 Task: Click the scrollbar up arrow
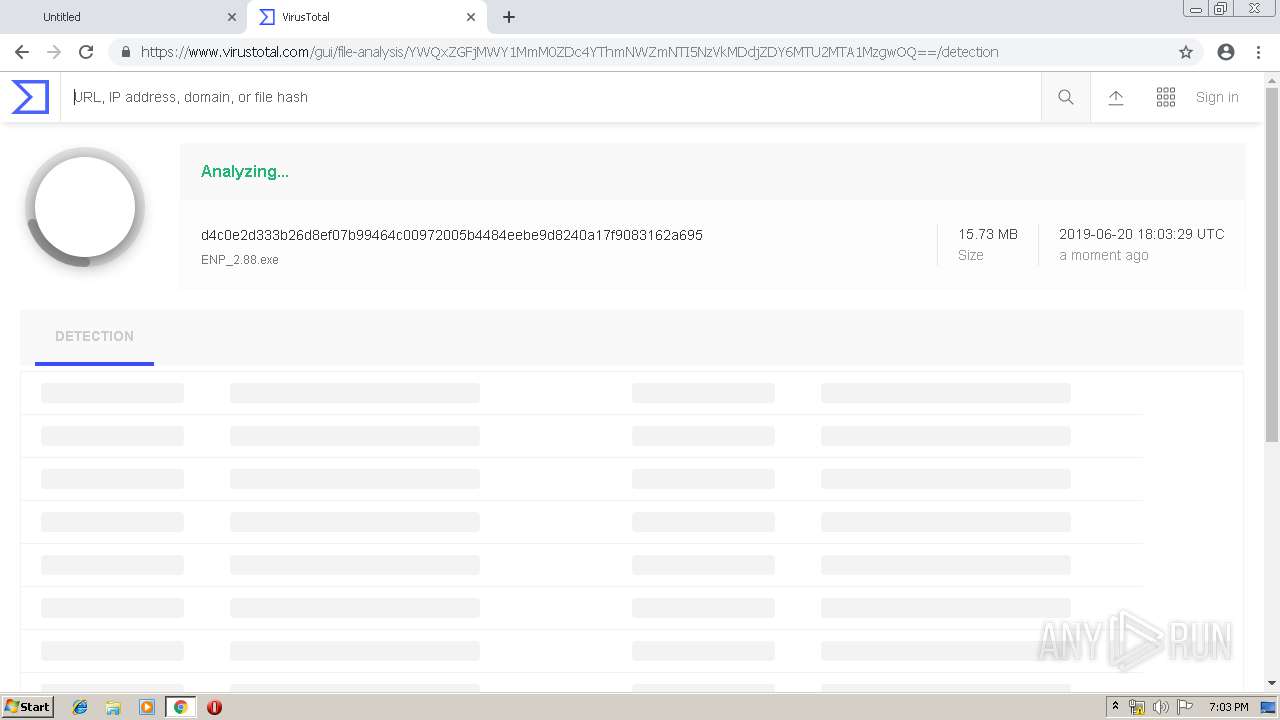tap(1272, 79)
